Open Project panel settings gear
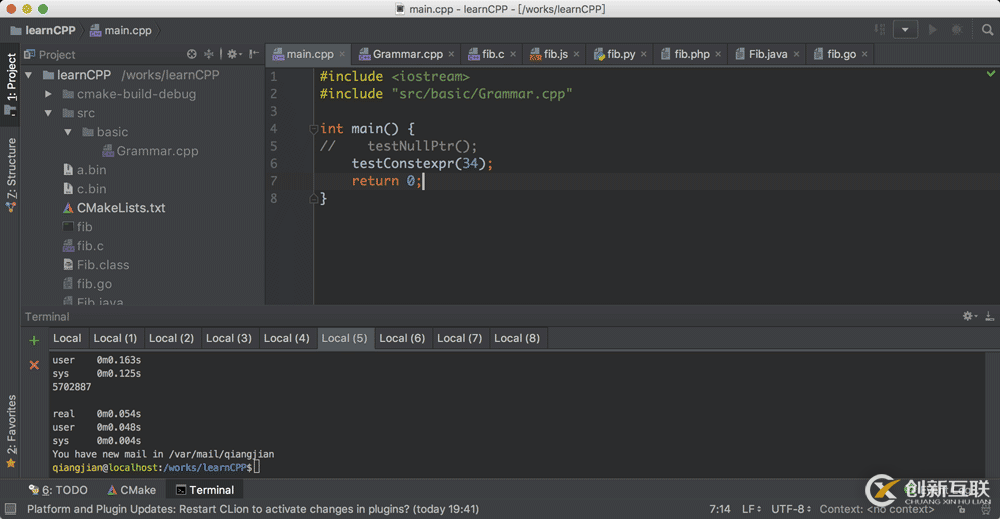The image size is (1000, 519). coord(234,54)
